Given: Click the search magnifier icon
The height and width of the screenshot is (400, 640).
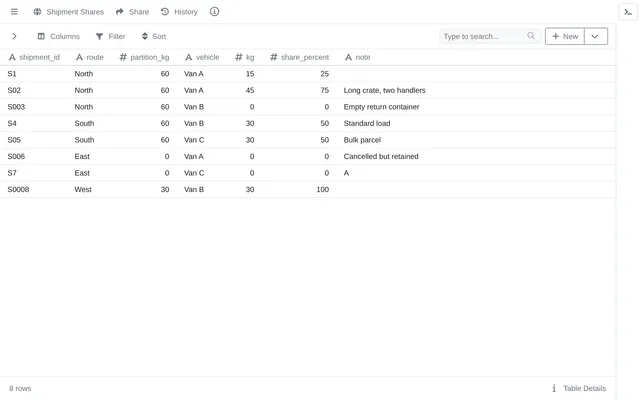Looking at the screenshot, I should 531,36.
